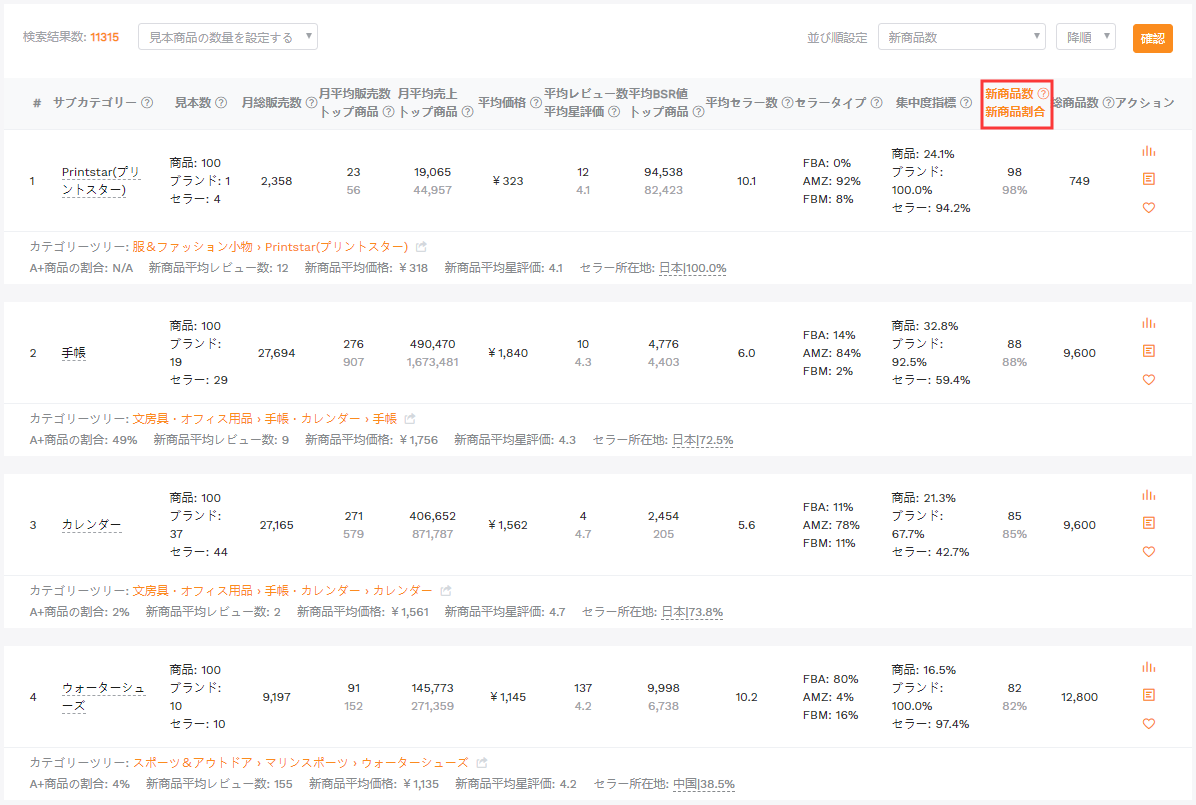The width and height of the screenshot is (1196, 805).
Task: Open the 新商品数 sort field dropdown
Action: point(961,37)
